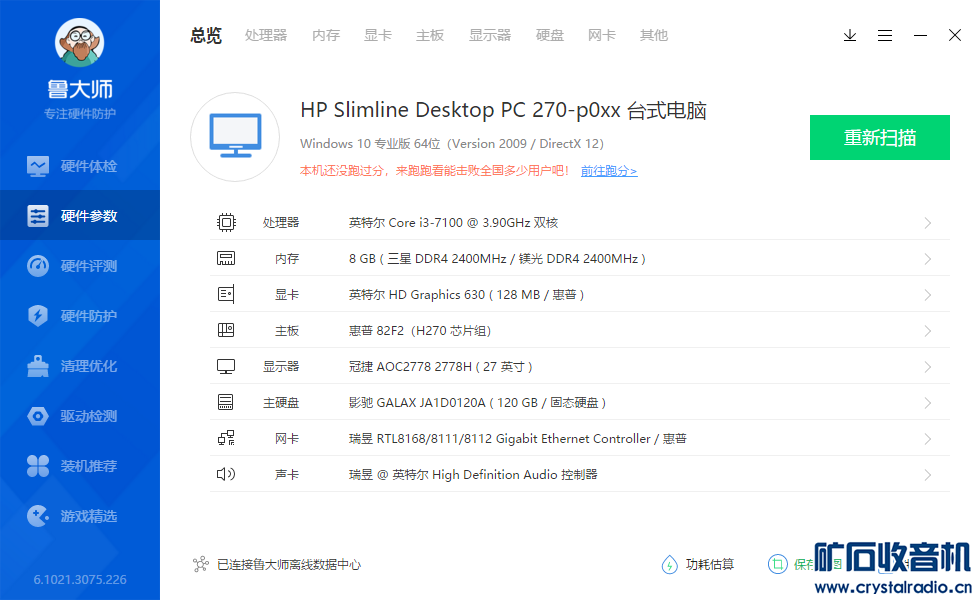This screenshot has width=980, height=600.
Task: Open 驱动检测 in the sidebar
Action: coord(80,416)
